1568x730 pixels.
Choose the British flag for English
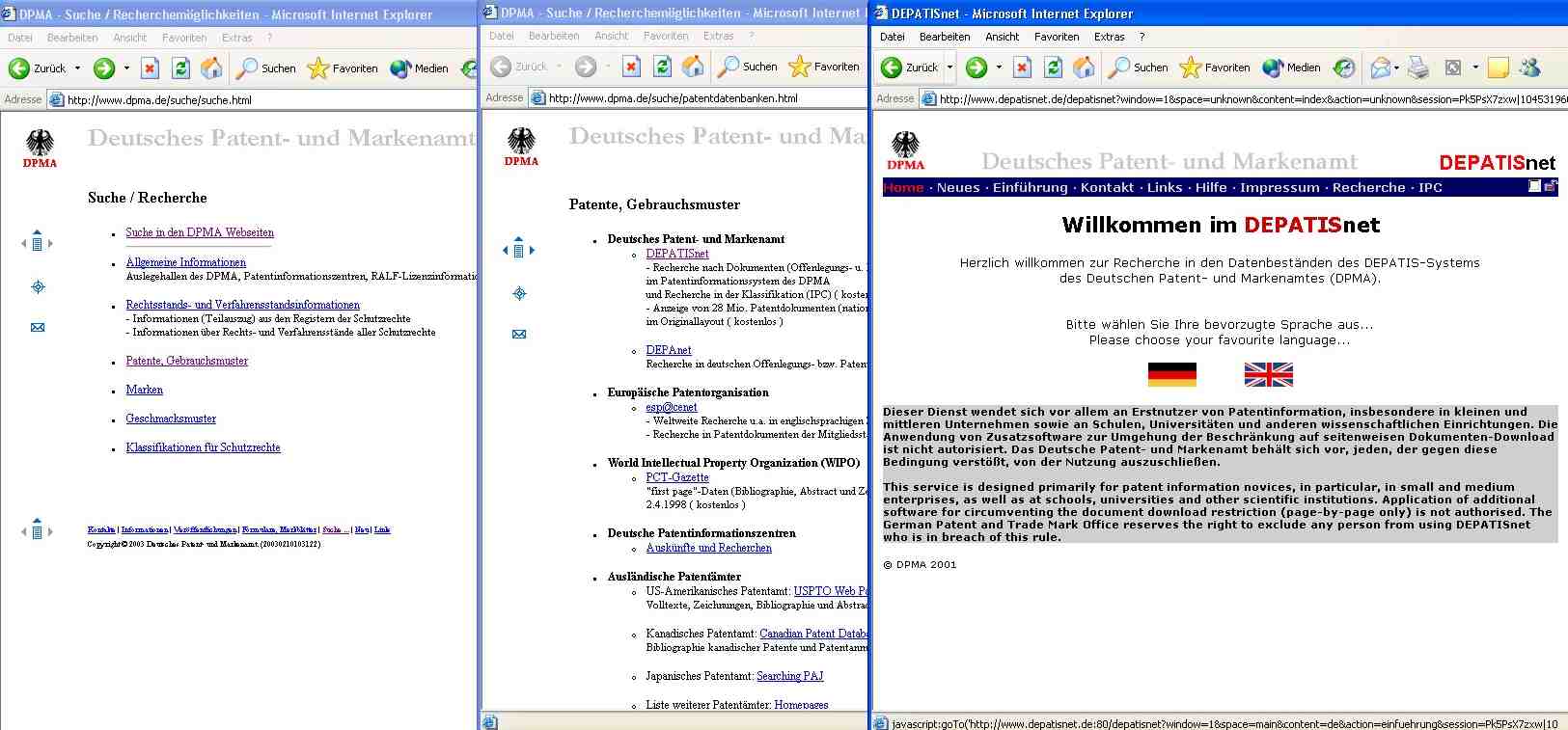[x=1268, y=374]
